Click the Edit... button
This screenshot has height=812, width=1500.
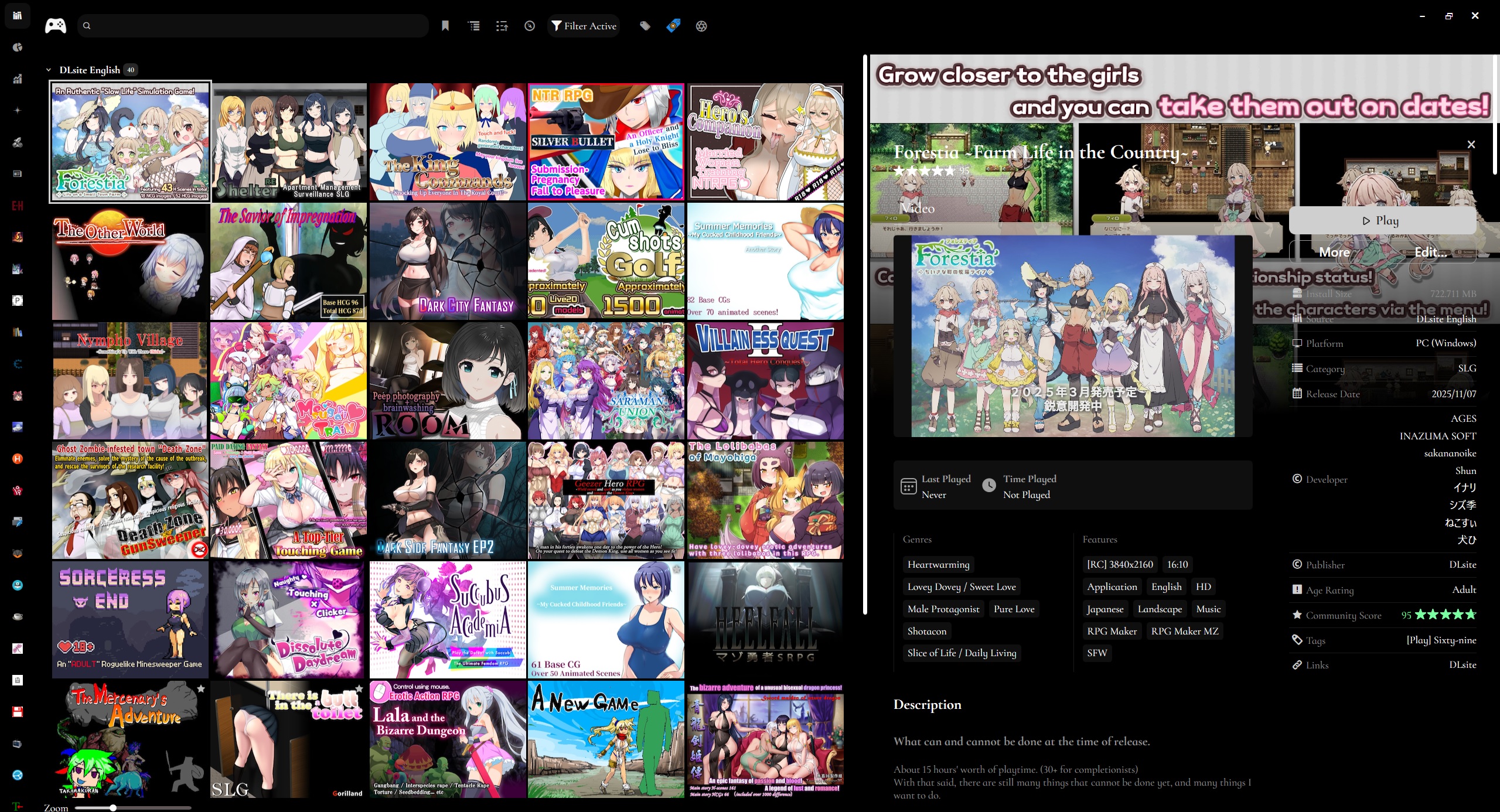click(x=1430, y=252)
